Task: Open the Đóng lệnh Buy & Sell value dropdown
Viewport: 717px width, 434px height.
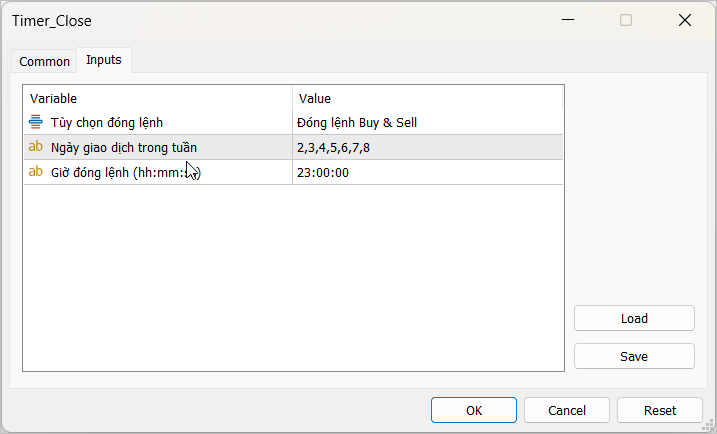Action: [428, 123]
